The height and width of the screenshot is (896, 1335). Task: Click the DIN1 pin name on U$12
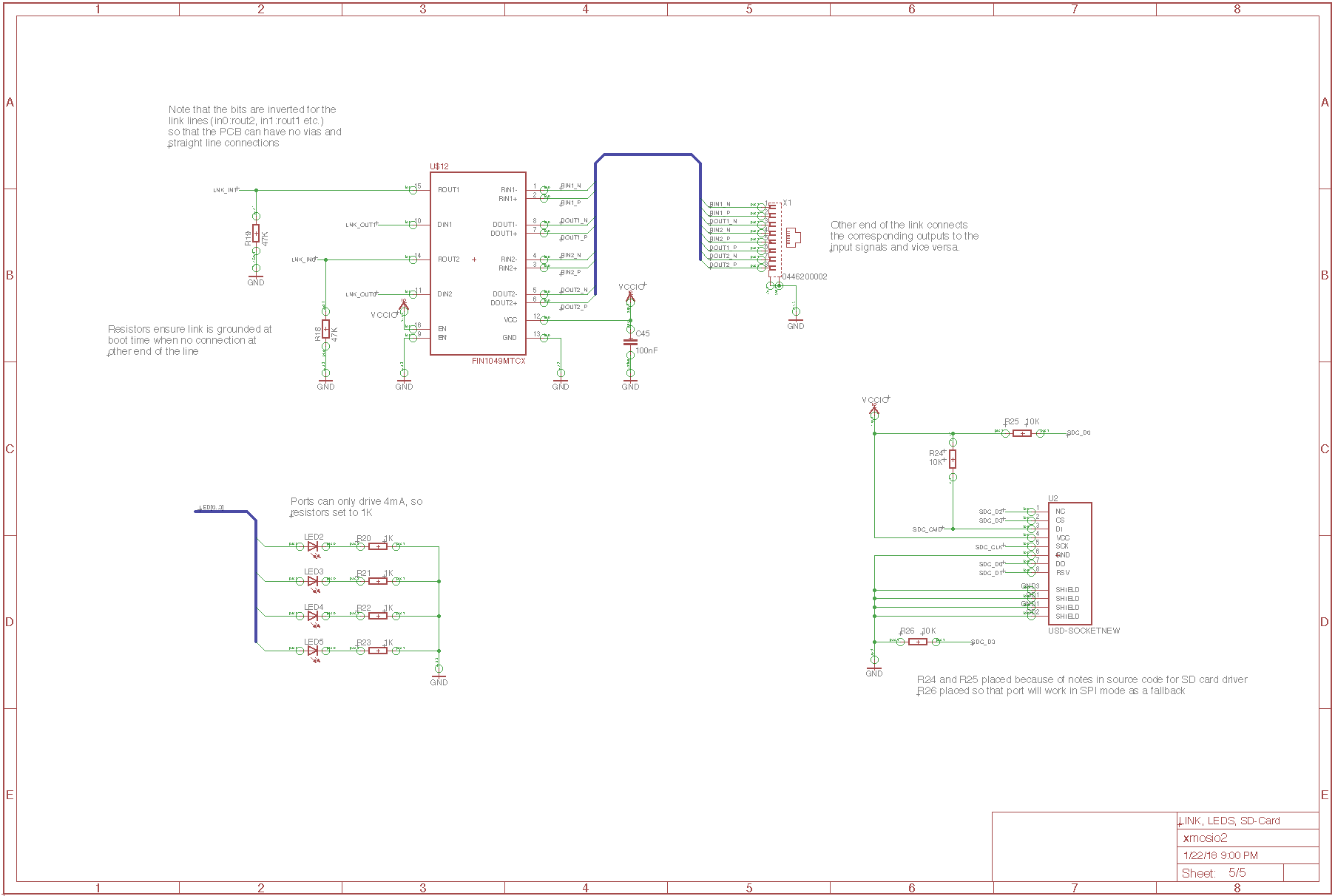coord(445,225)
